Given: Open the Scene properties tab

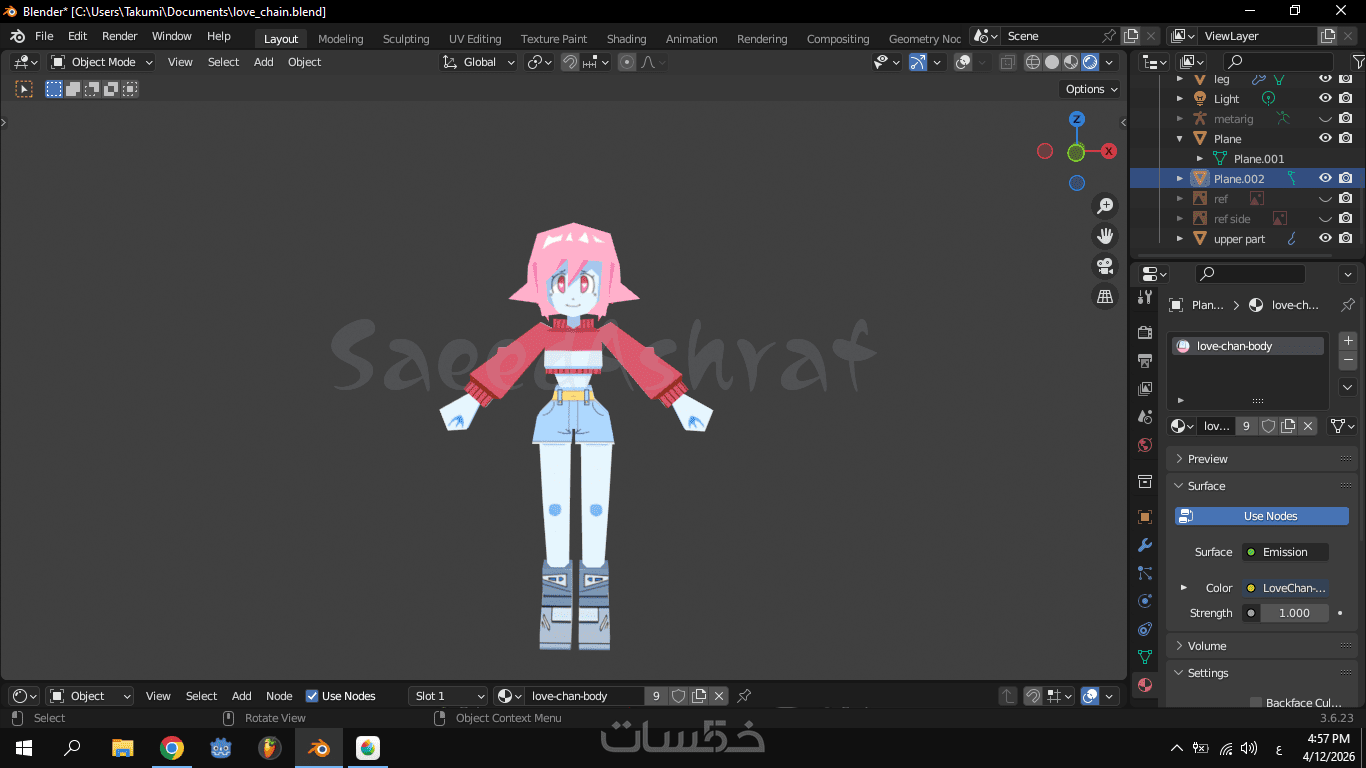Looking at the screenshot, I should pos(1145,416).
